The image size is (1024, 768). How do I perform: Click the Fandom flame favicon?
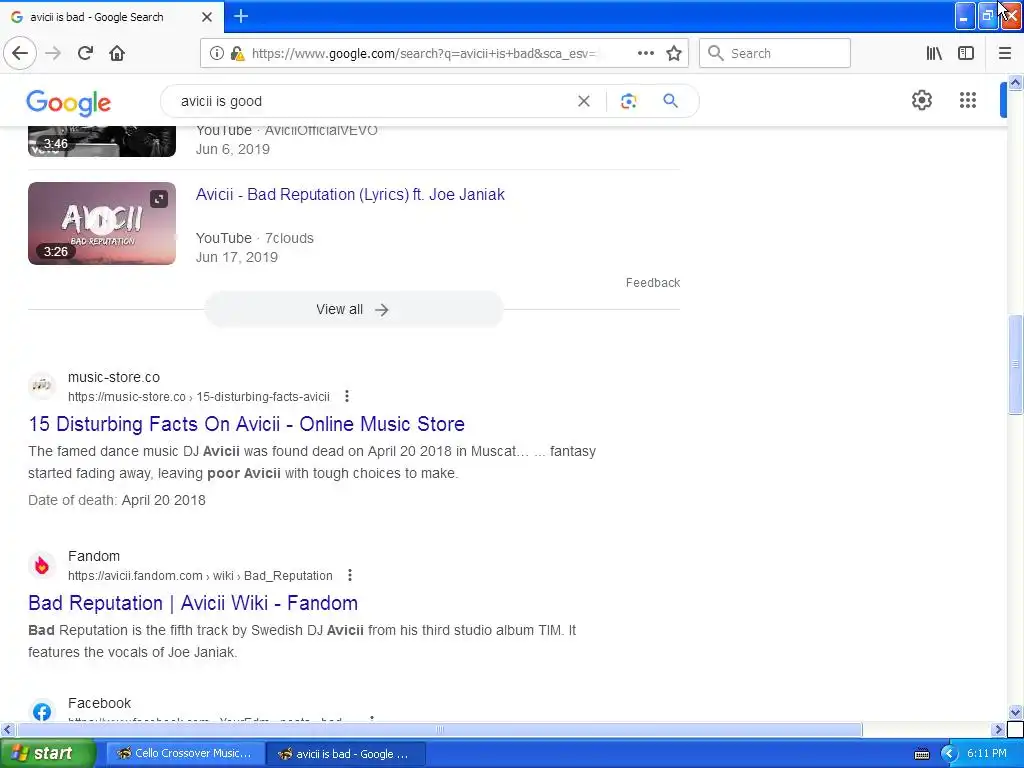point(42,565)
